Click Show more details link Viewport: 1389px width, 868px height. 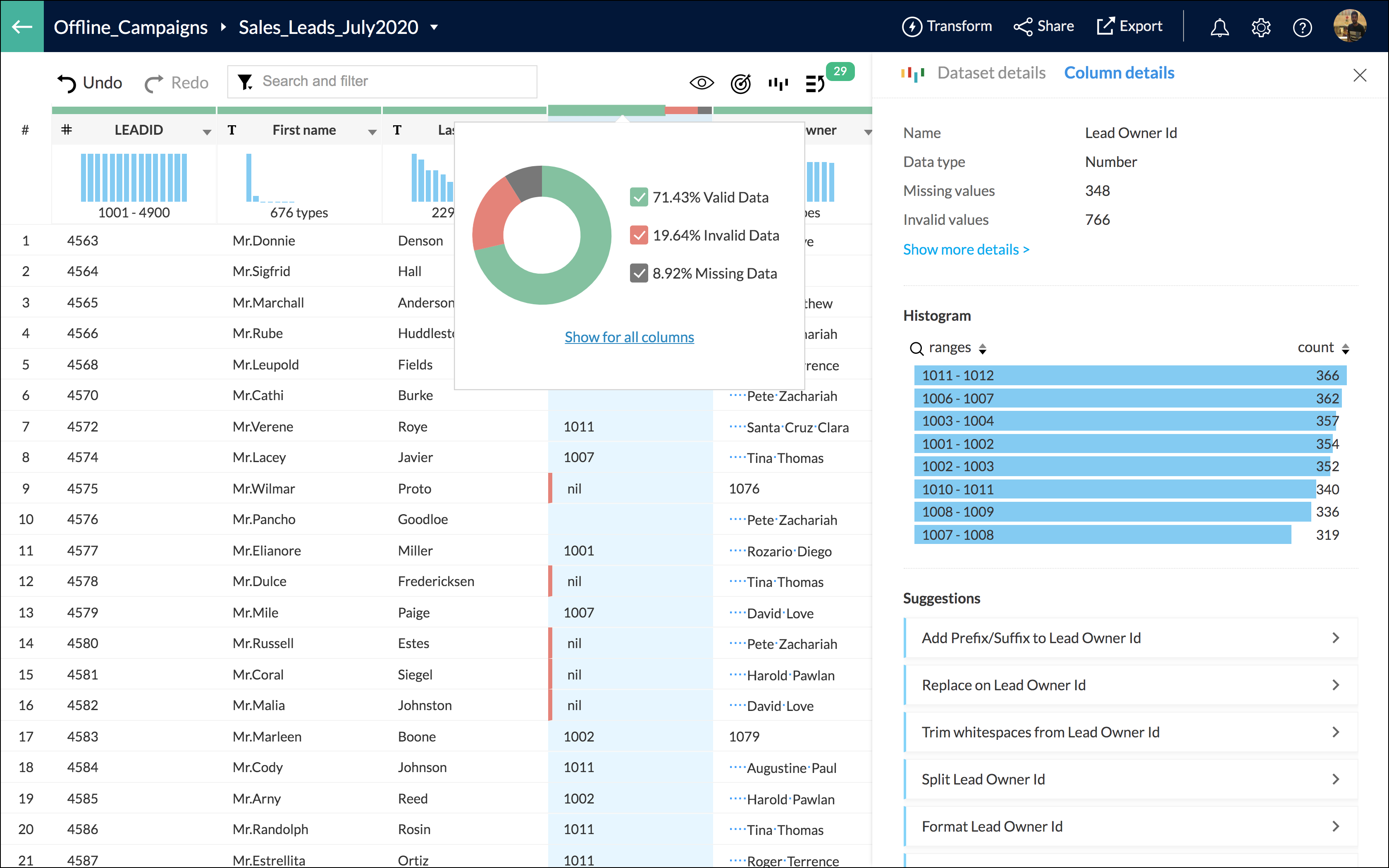(967, 249)
